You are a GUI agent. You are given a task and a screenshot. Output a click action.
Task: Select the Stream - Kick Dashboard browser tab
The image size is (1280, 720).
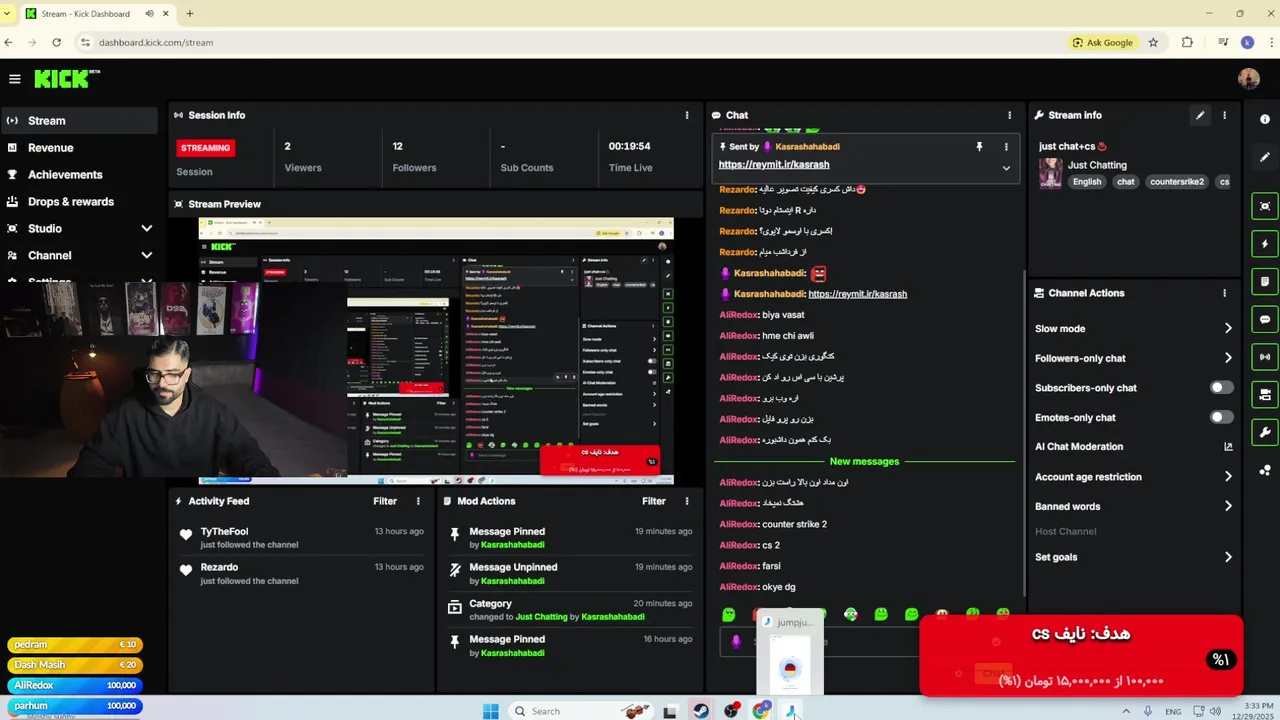[96, 14]
